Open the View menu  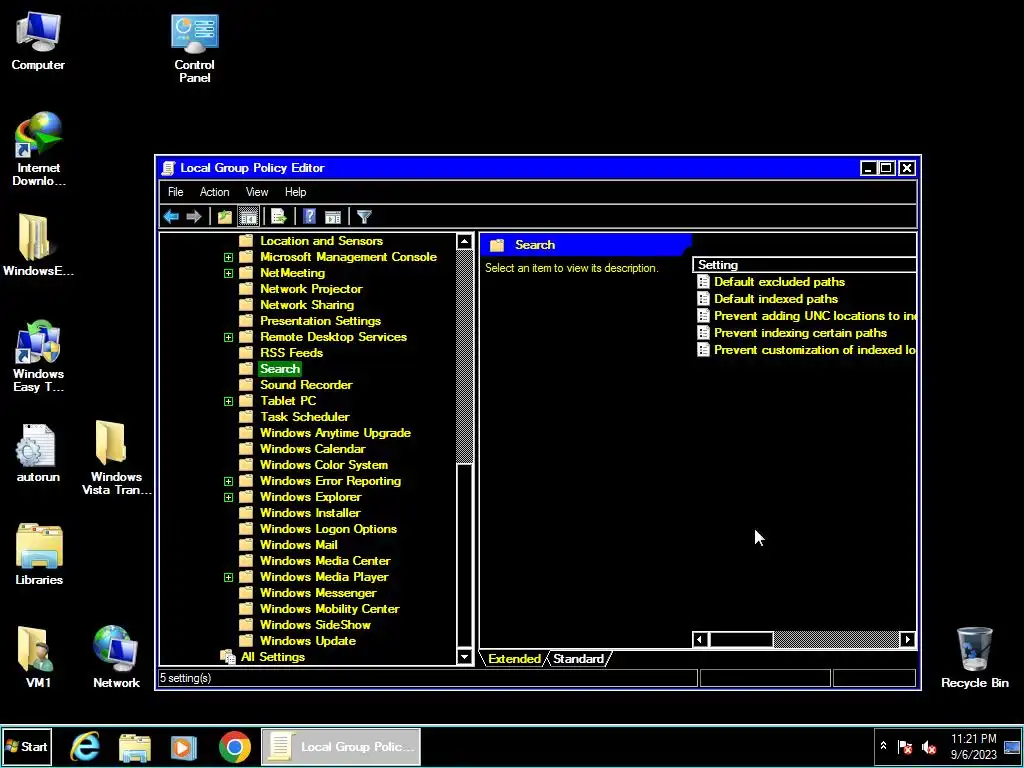[x=257, y=192]
